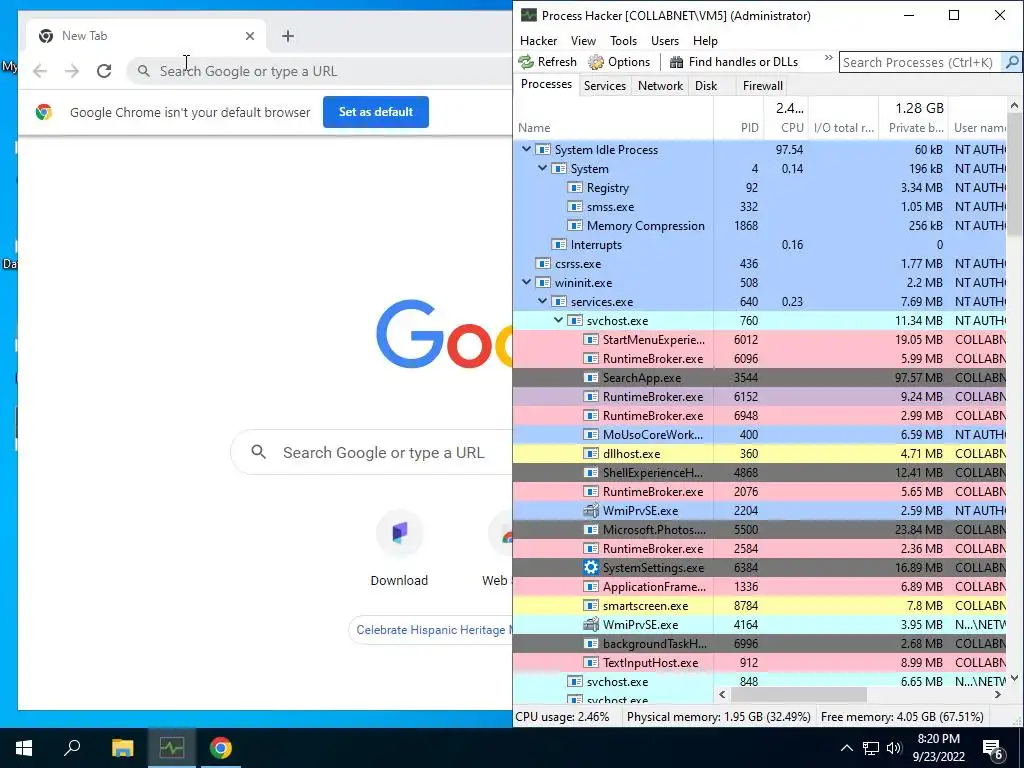Click Chrome's back arrow icon
Image resolution: width=1024 pixels, height=768 pixels.
(40, 71)
